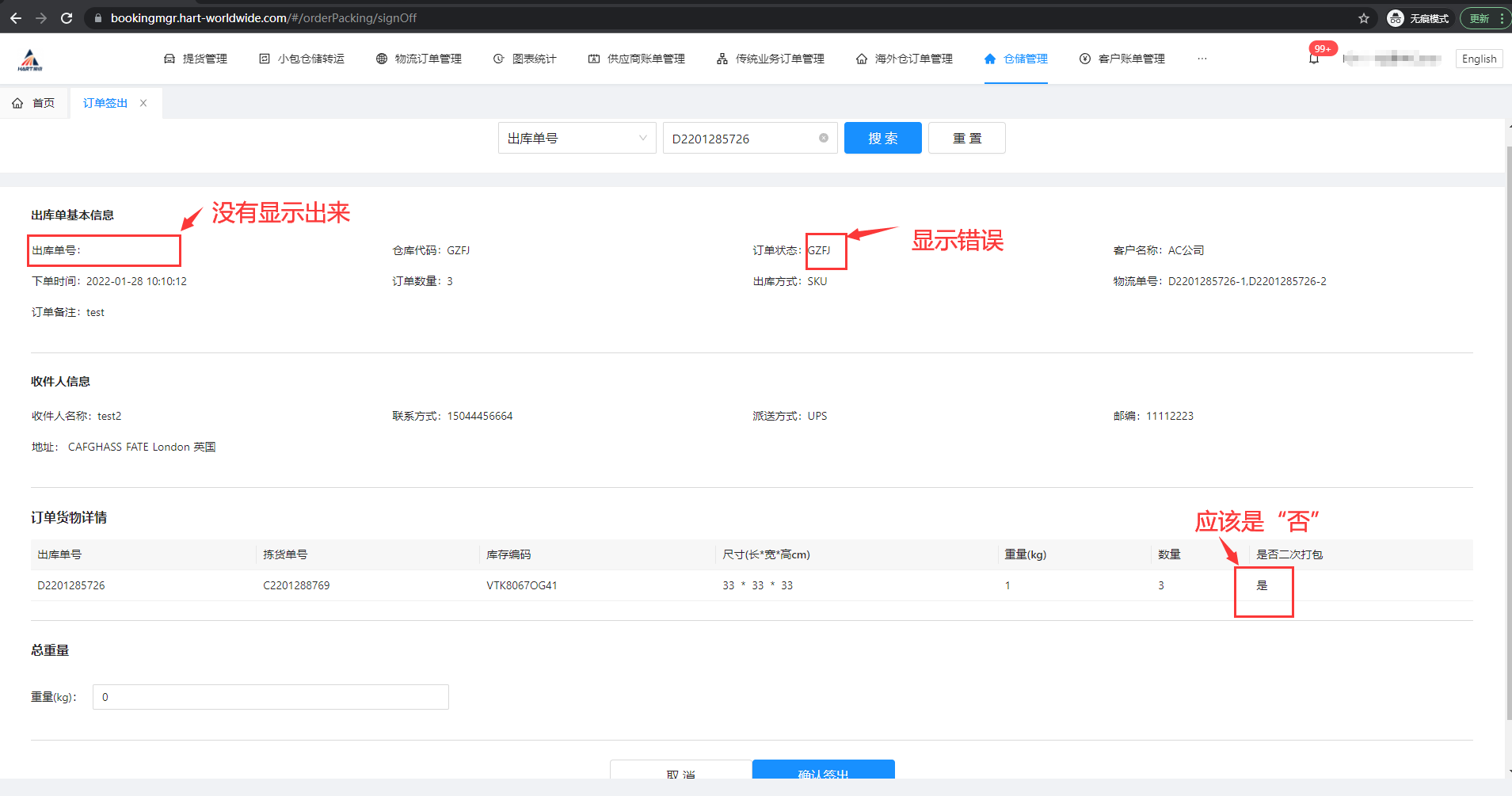The width and height of the screenshot is (1512, 796).
Task: Open the 海外仓订单管理 menu
Action: pos(905,59)
